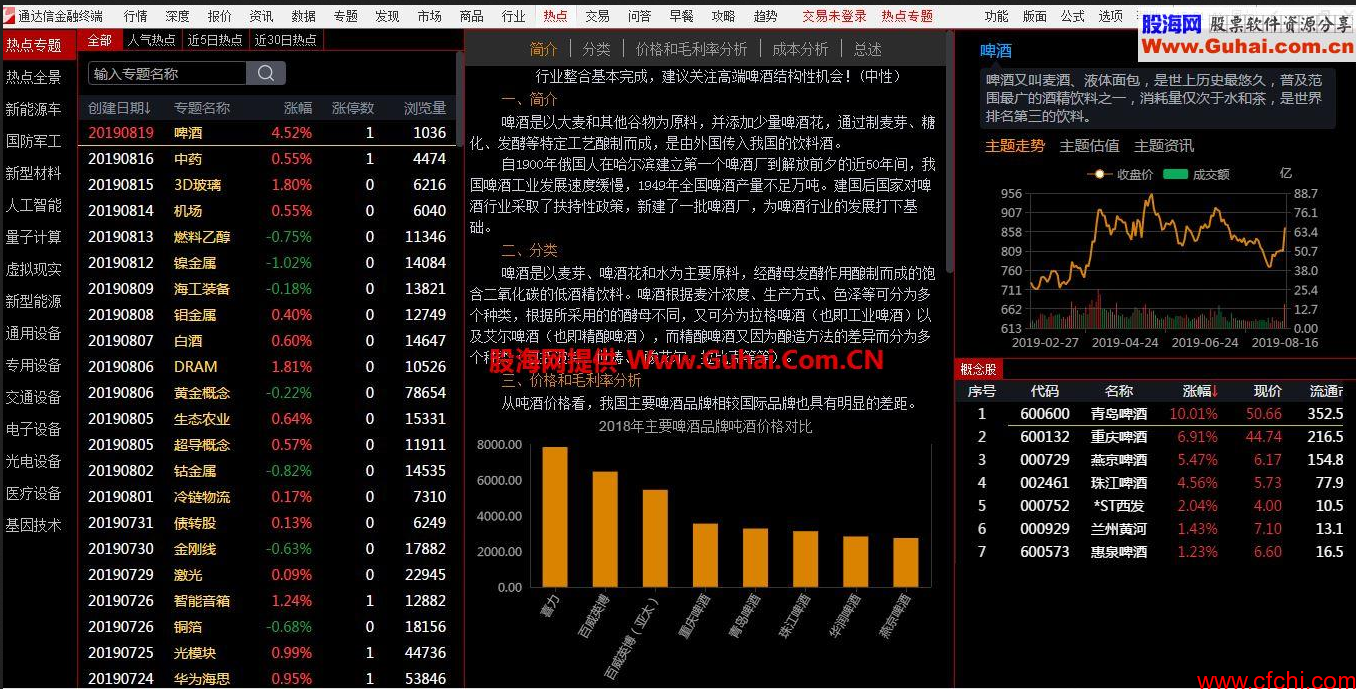
Task: Jump to 分类 section tab
Action: pyautogui.click(x=596, y=49)
